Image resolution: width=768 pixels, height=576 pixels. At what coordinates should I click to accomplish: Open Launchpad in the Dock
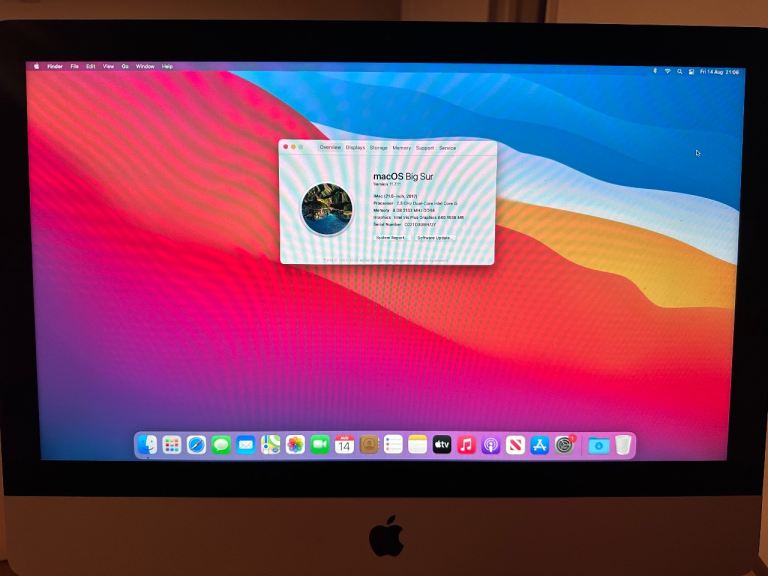click(172, 445)
